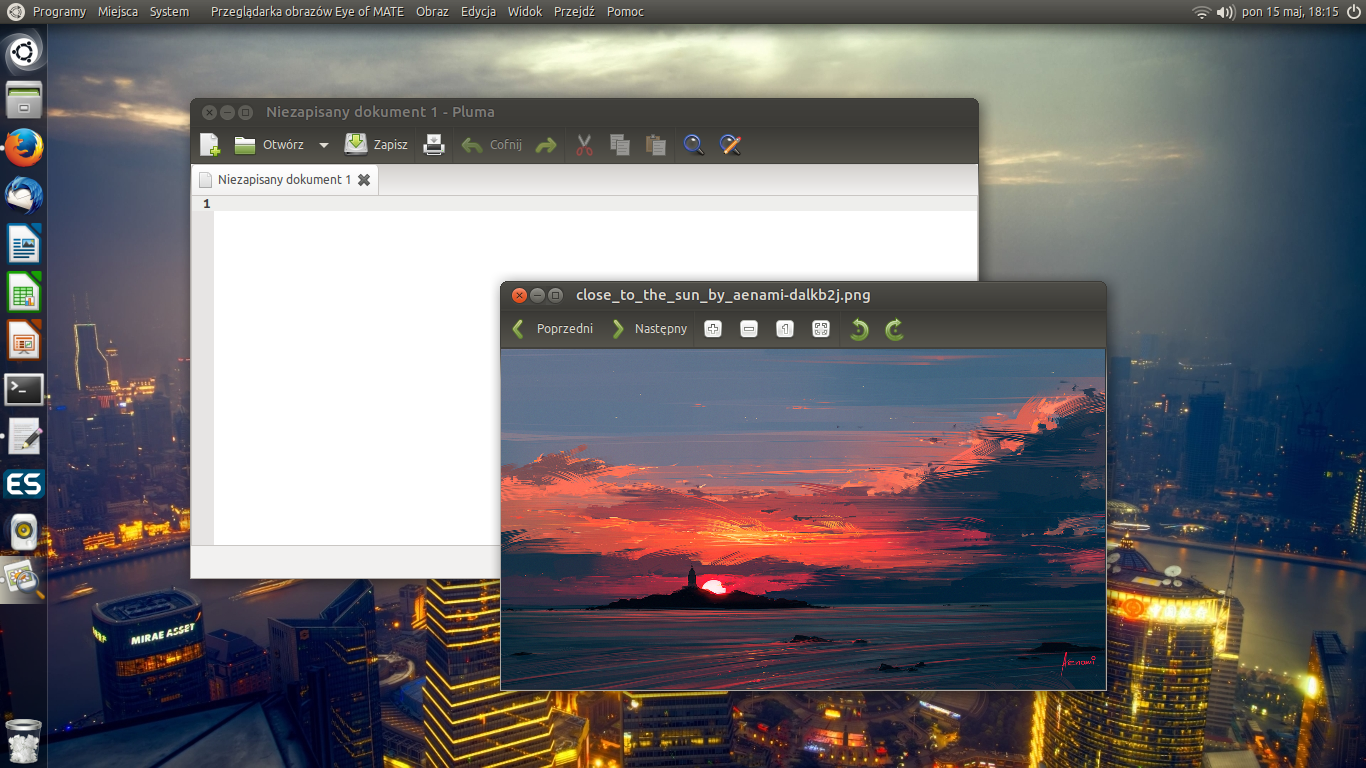This screenshot has width=1366, height=768.
Task: Click the paste clipboard icon in Pluma
Action: [x=655, y=145]
